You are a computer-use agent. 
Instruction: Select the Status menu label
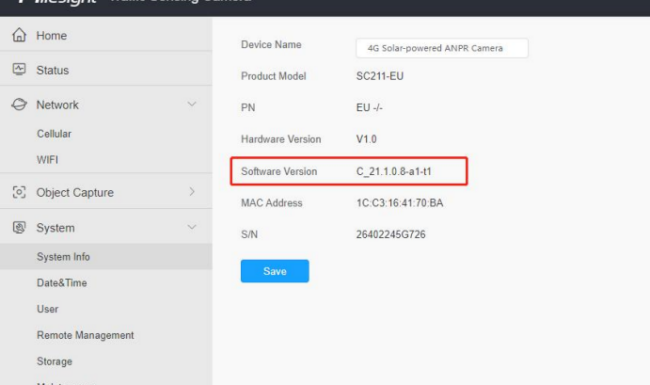(x=53, y=70)
